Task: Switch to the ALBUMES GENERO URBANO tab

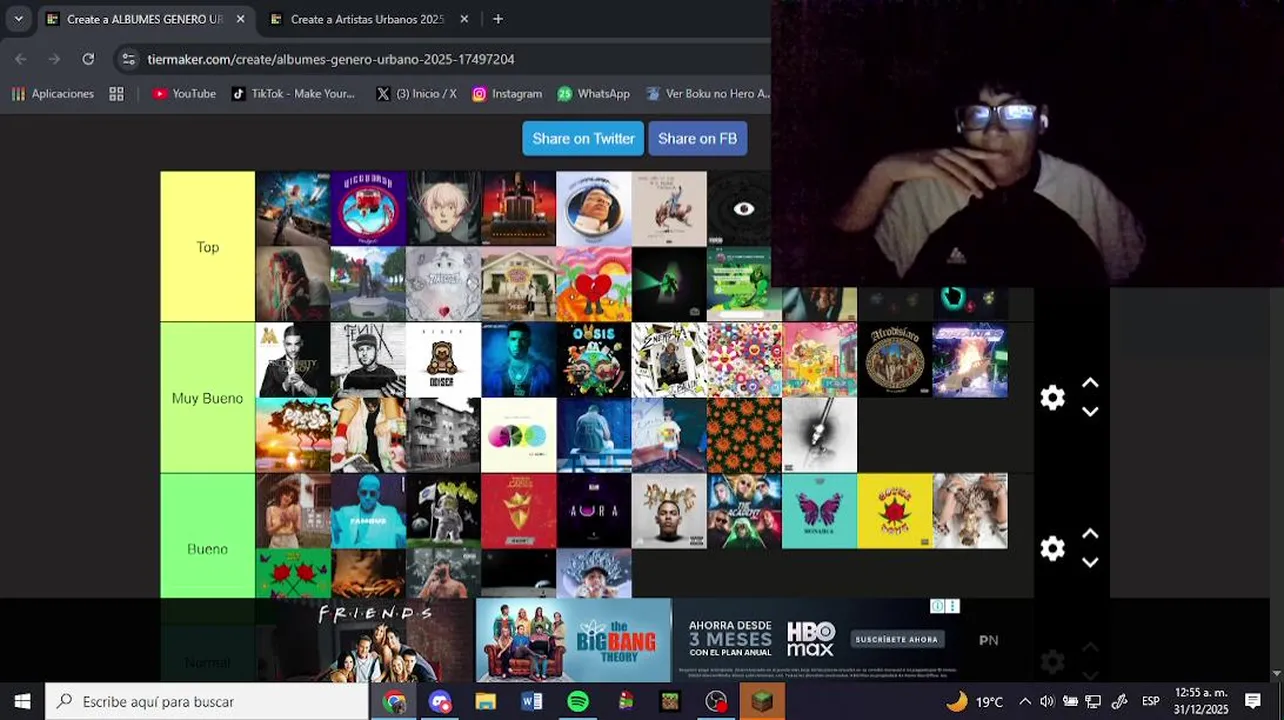Action: click(147, 19)
